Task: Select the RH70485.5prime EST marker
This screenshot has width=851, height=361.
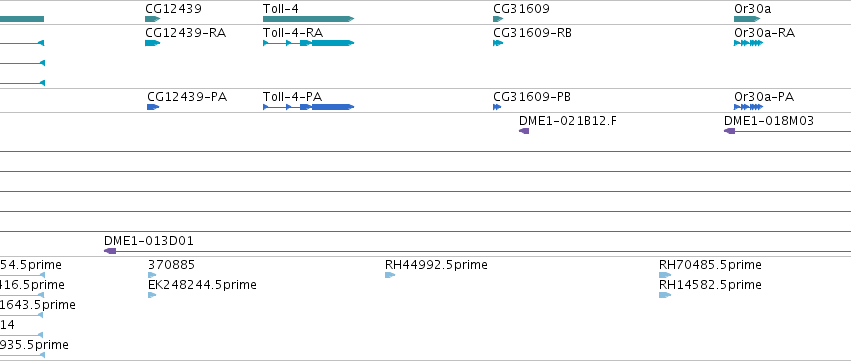Action: click(665, 275)
